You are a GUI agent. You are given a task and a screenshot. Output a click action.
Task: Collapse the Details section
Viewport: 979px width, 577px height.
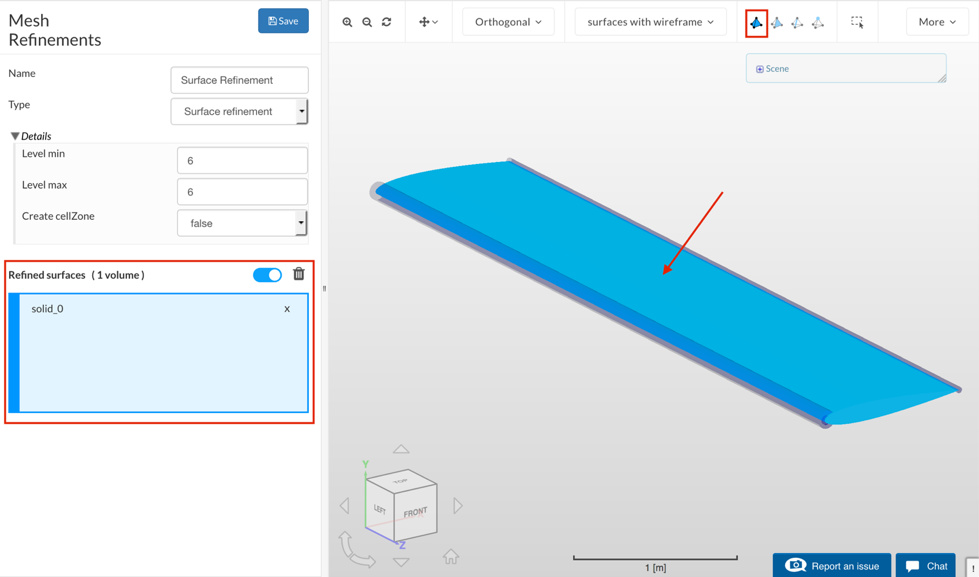coord(15,136)
